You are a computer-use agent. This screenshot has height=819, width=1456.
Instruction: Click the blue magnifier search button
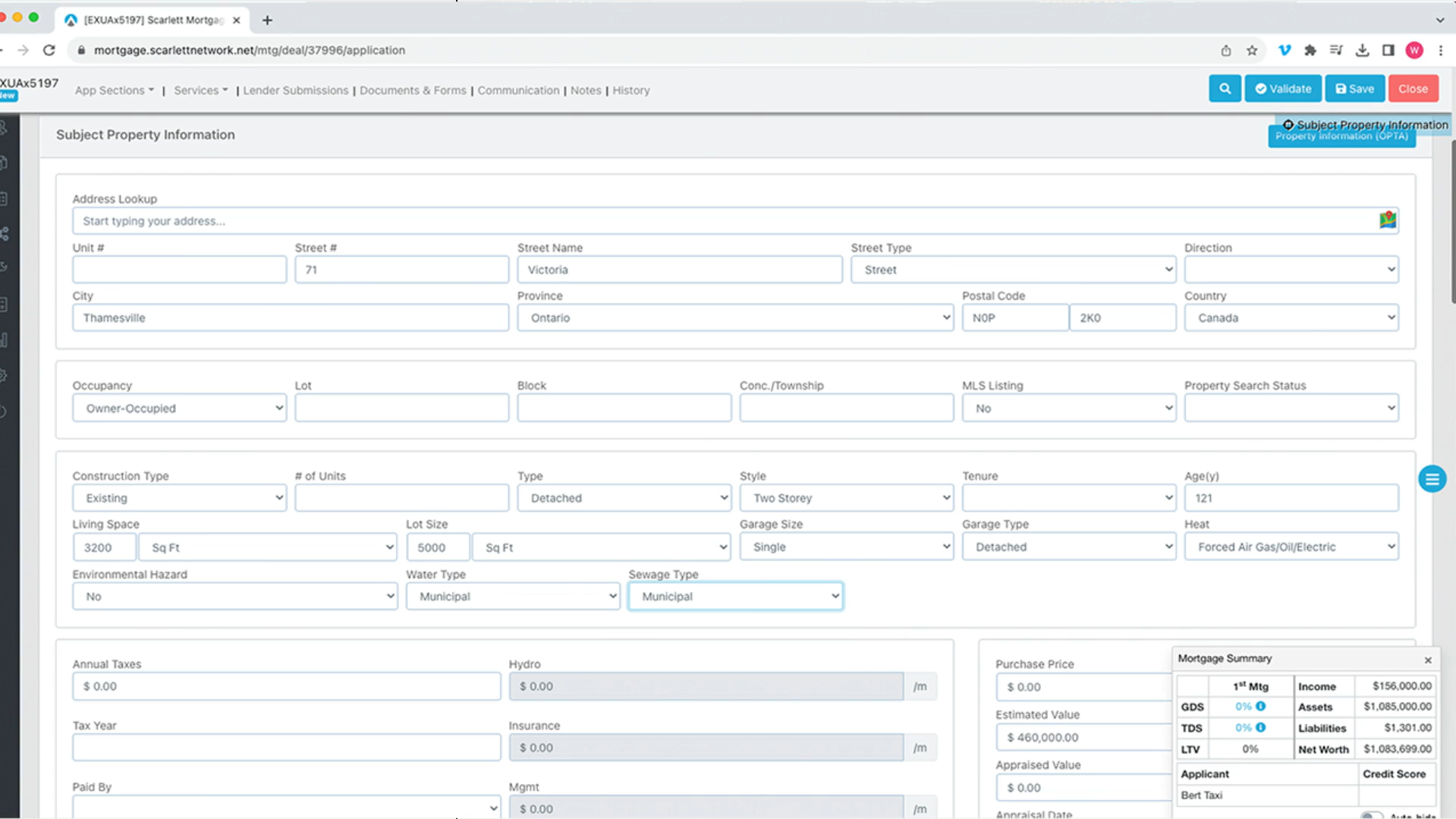point(1224,89)
